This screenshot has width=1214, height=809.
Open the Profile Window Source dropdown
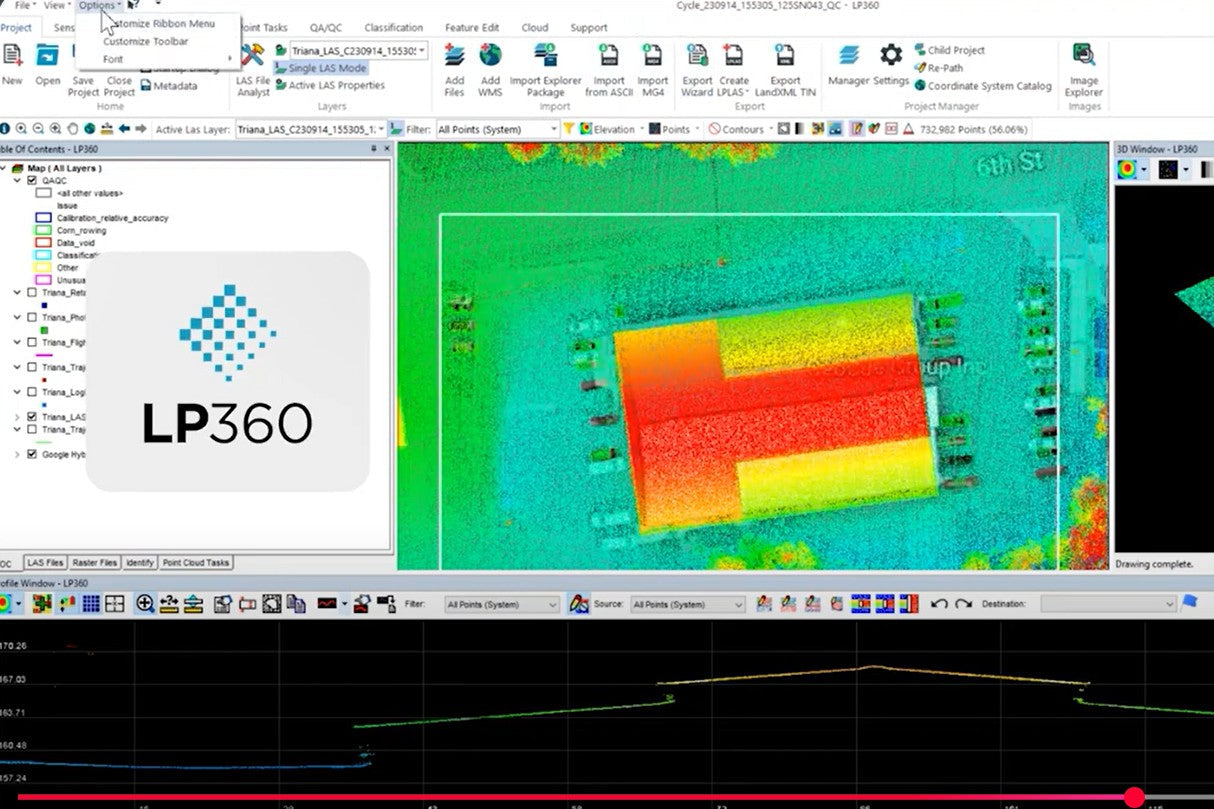[x=688, y=604]
